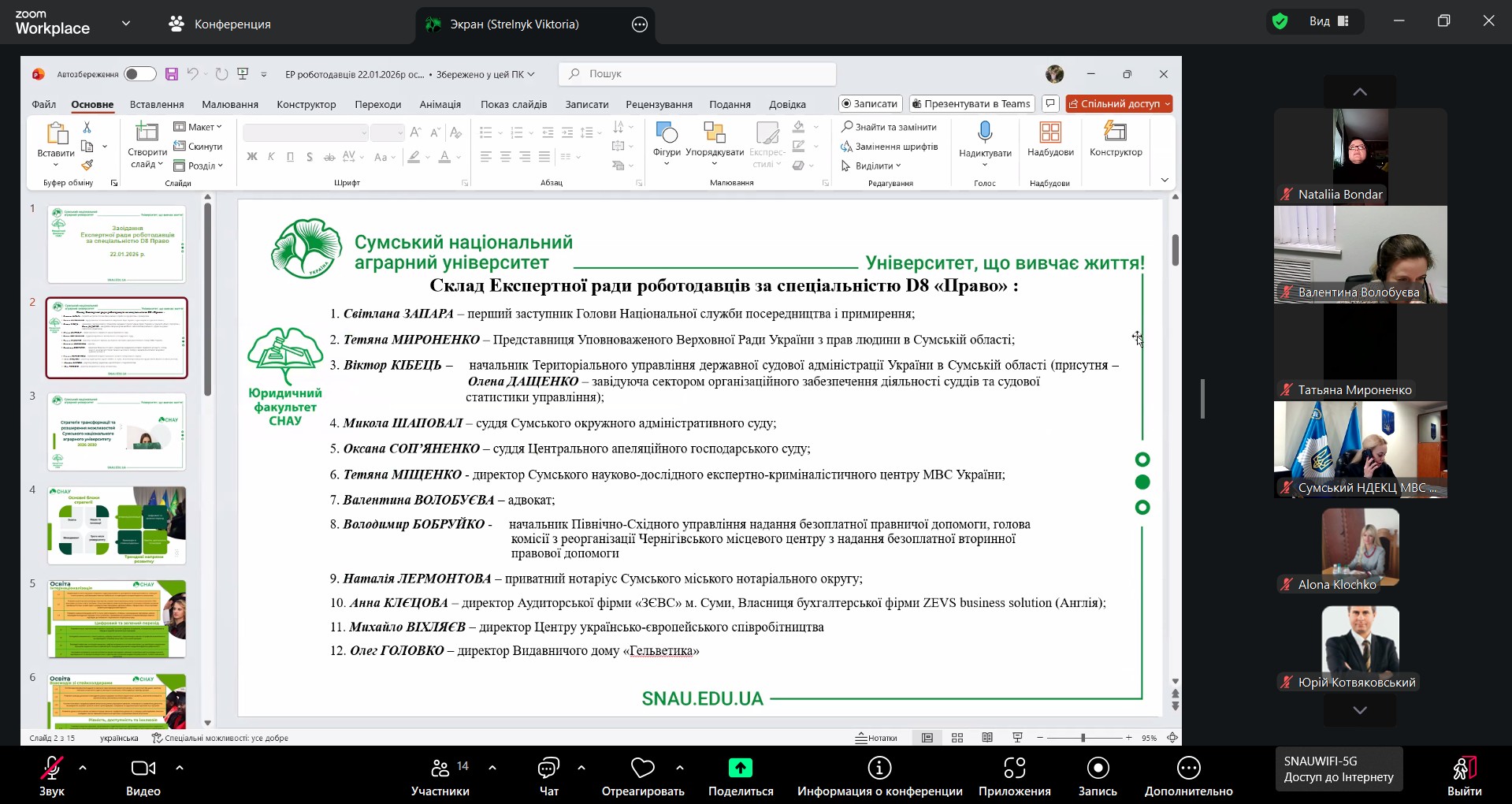Open the Animation (Анімація) ribbon tab

[x=440, y=104]
